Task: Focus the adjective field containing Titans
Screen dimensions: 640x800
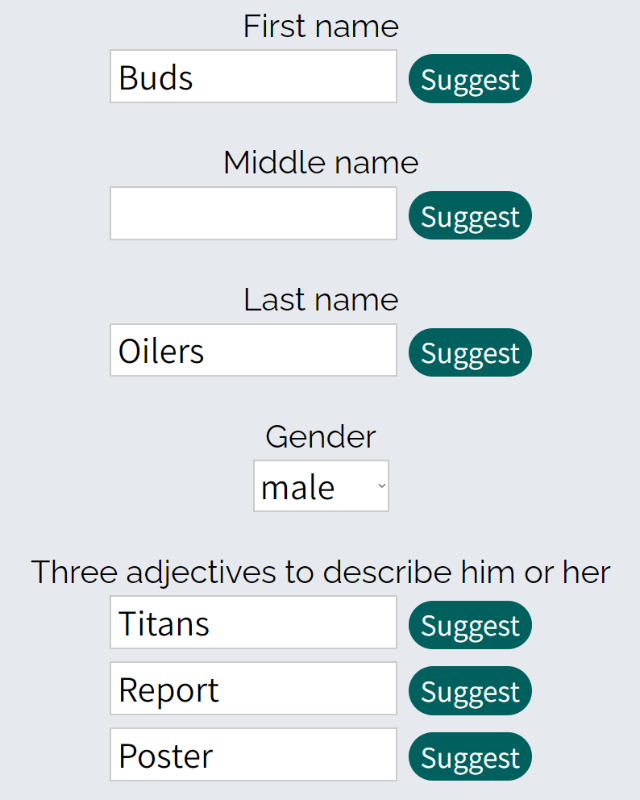Action: pos(253,624)
